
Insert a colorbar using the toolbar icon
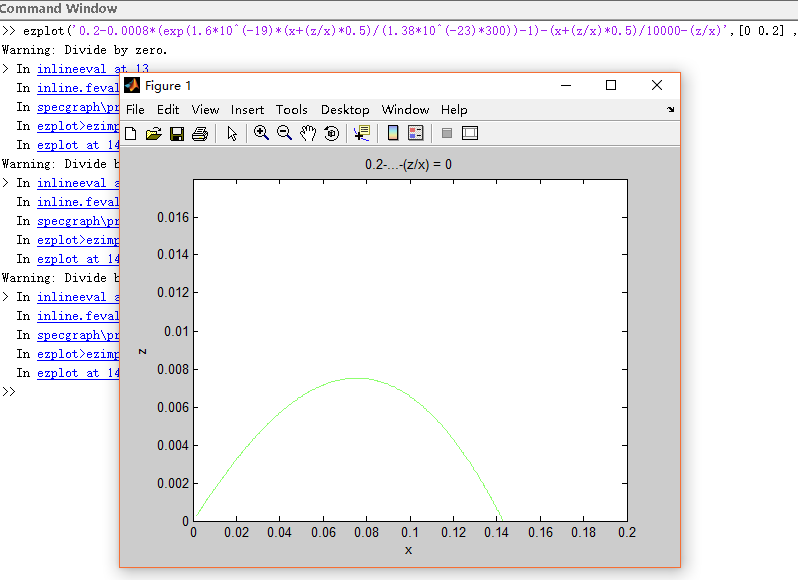[393, 133]
